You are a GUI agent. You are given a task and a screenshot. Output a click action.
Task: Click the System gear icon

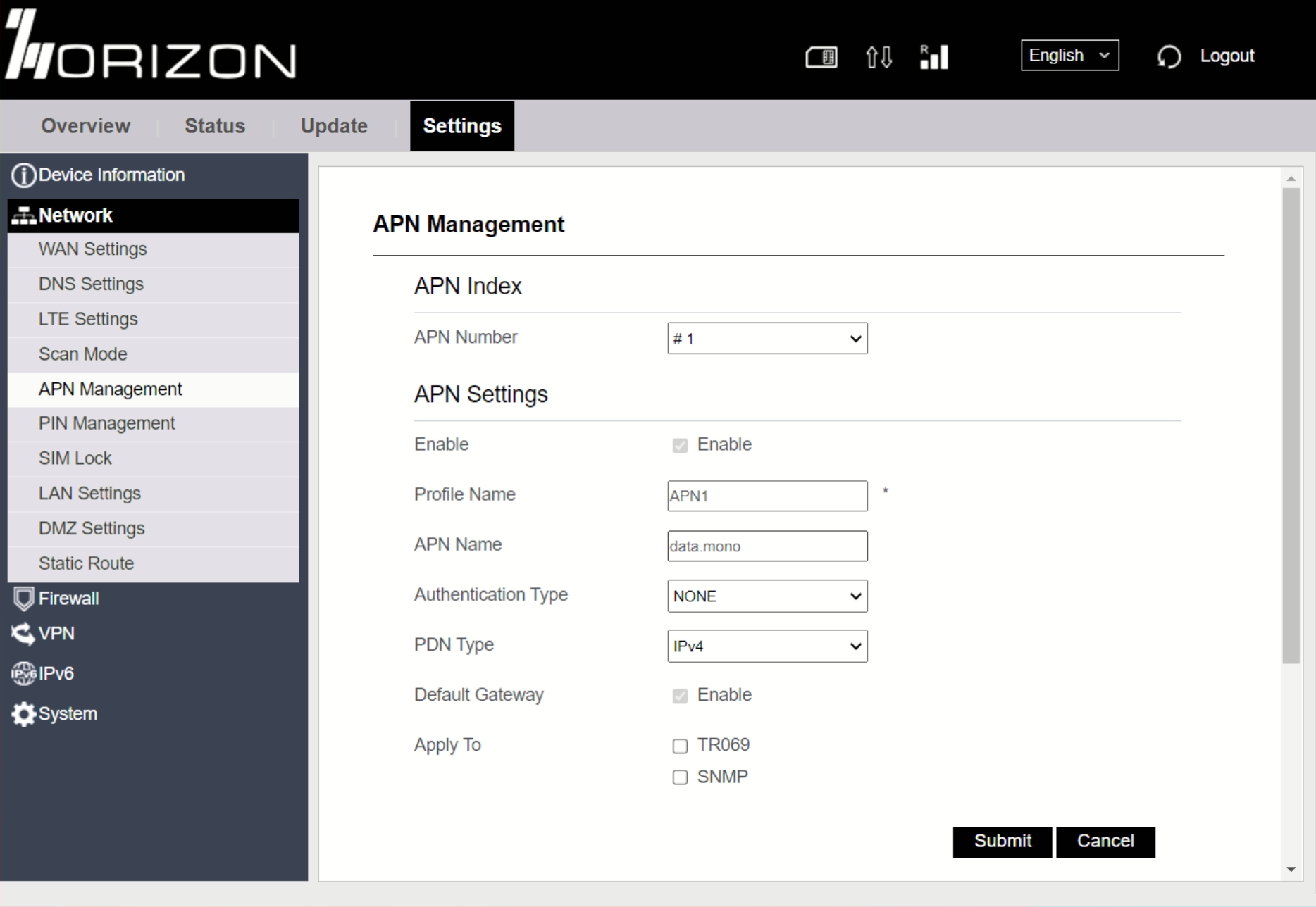(23, 714)
